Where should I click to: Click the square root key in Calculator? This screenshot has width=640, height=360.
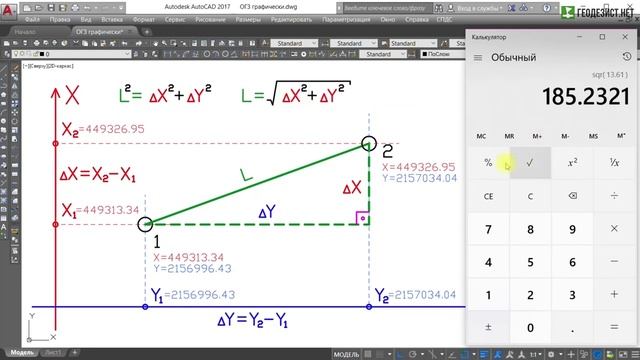pyautogui.click(x=530, y=163)
